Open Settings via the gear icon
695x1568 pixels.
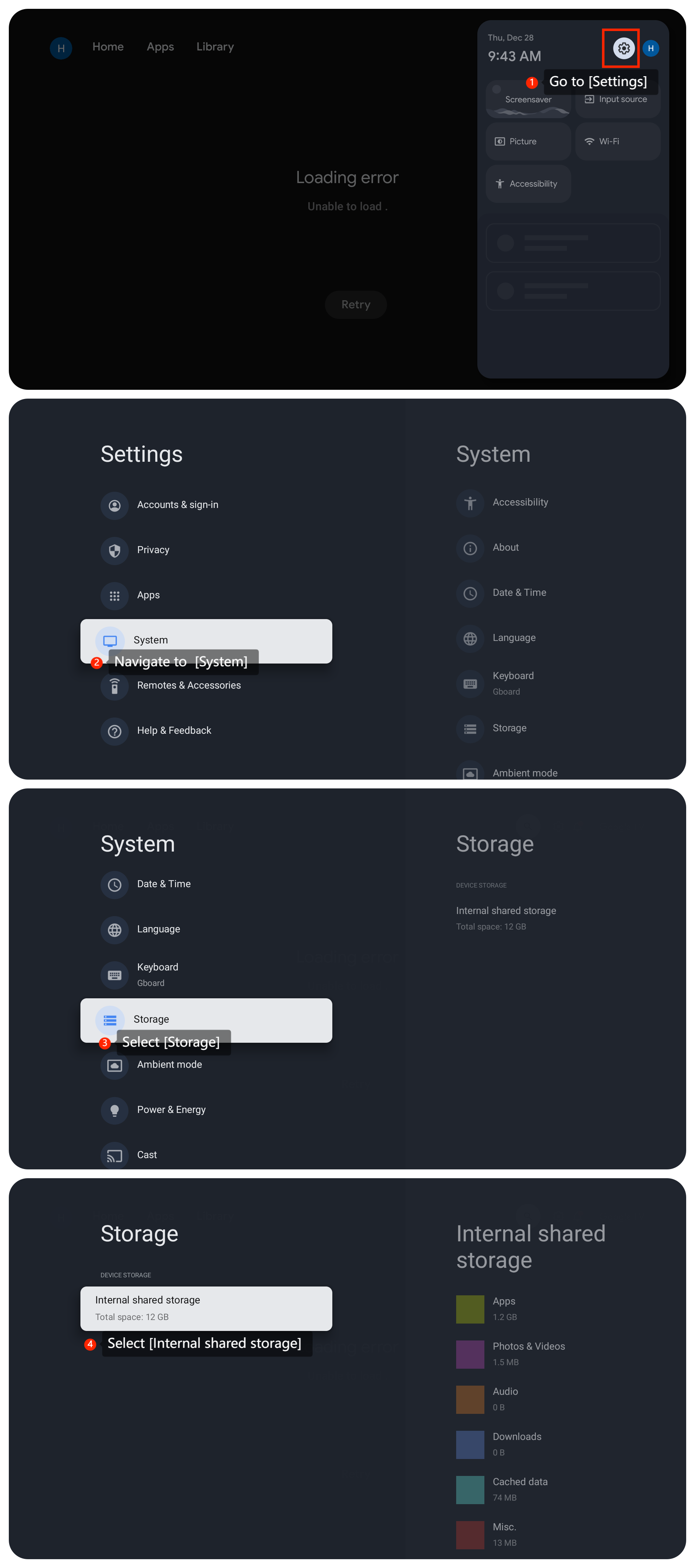pyautogui.click(x=623, y=48)
